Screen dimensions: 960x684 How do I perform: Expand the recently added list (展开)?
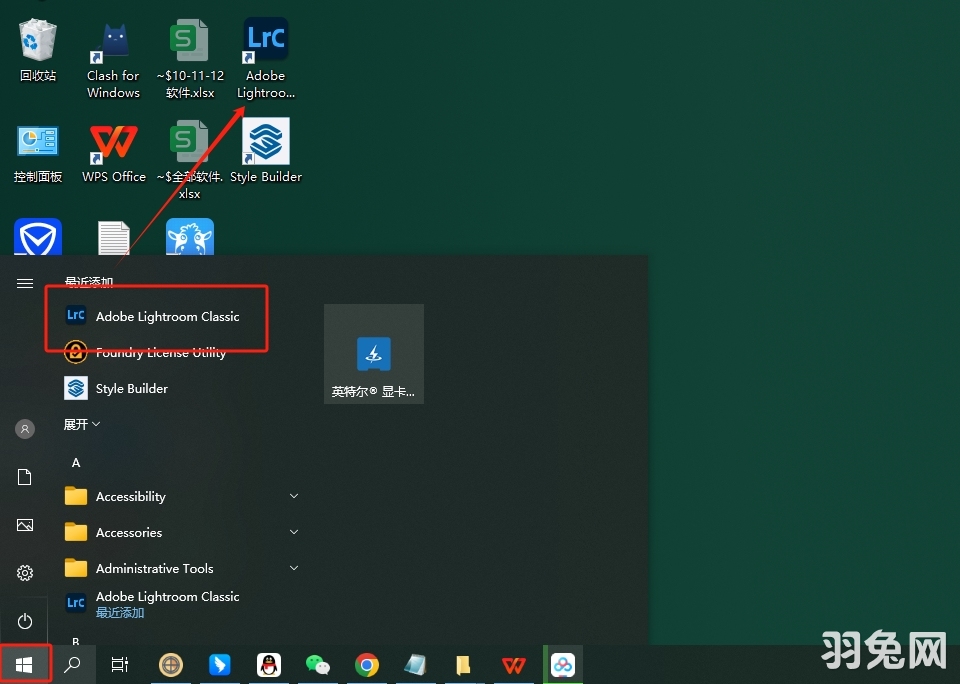tap(82, 424)
